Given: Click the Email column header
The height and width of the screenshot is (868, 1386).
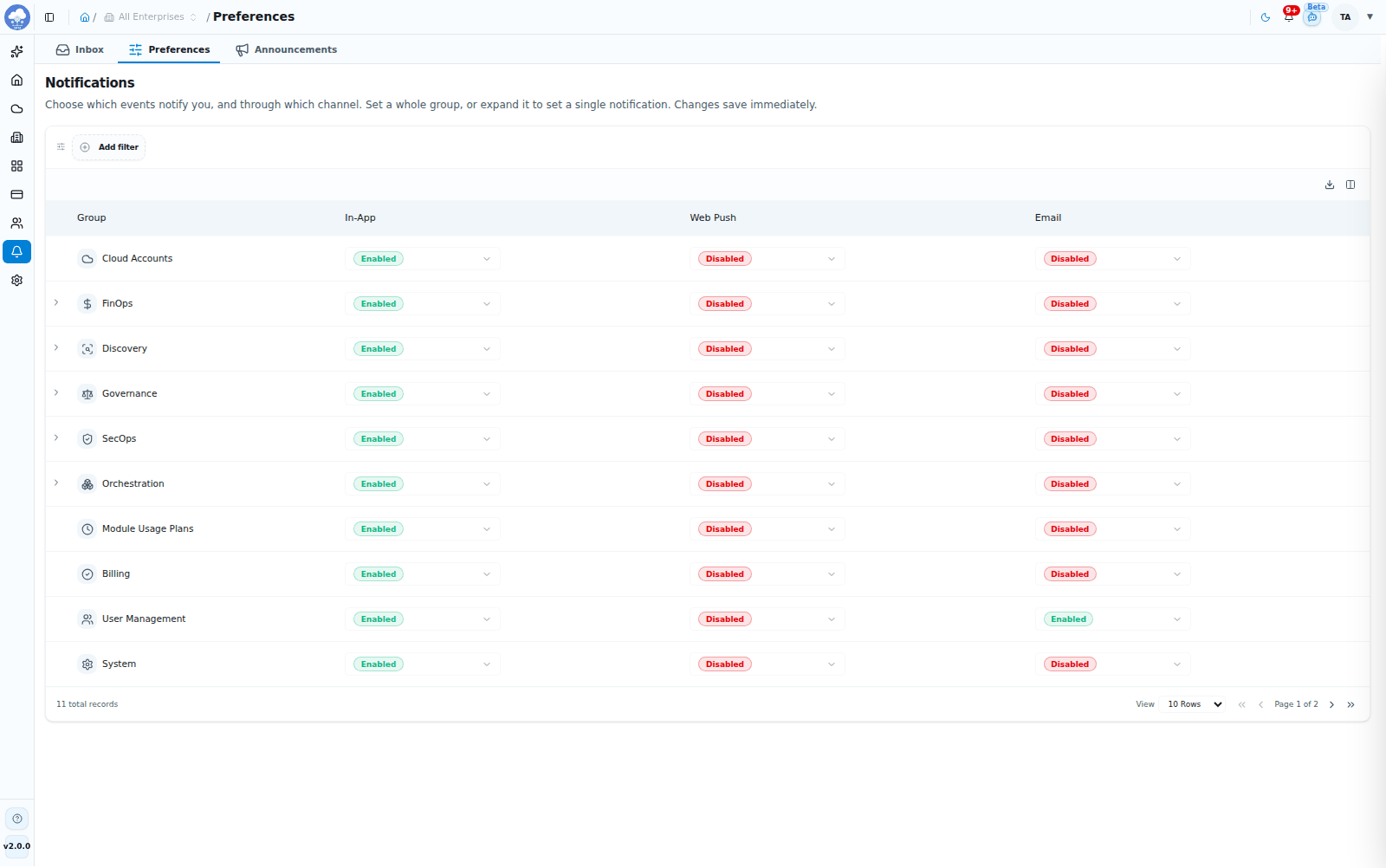Looking at the screenshot, I should point(1047,218).
